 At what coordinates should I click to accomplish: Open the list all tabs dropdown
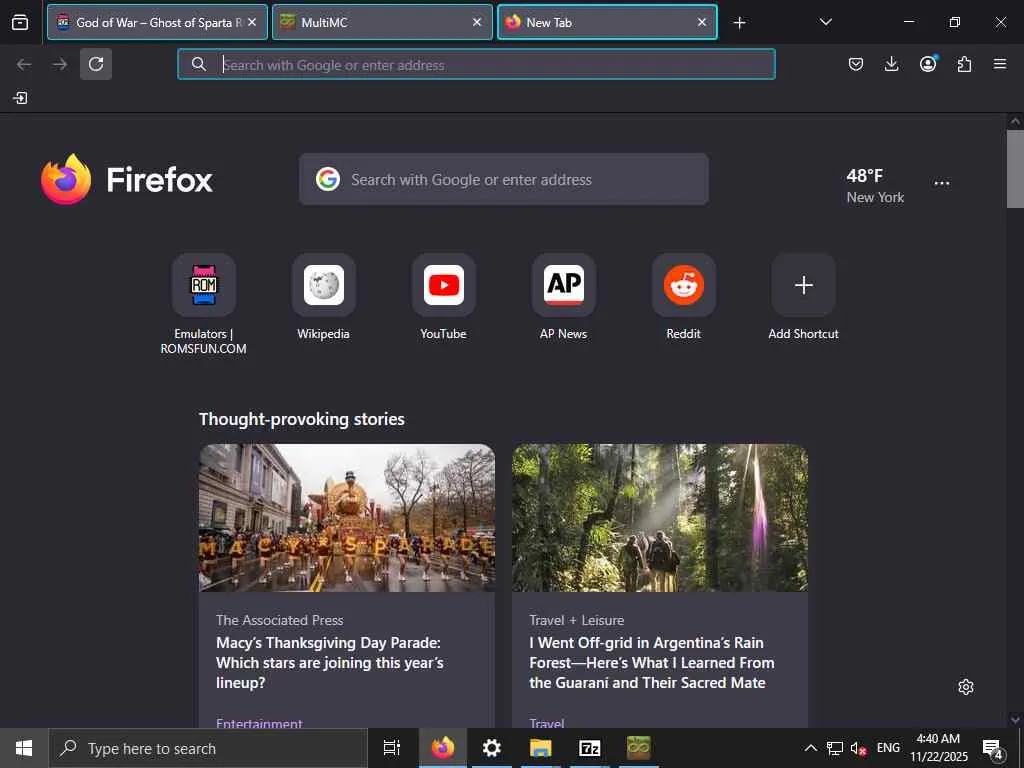pyautogui.click(x=825, y=22)
